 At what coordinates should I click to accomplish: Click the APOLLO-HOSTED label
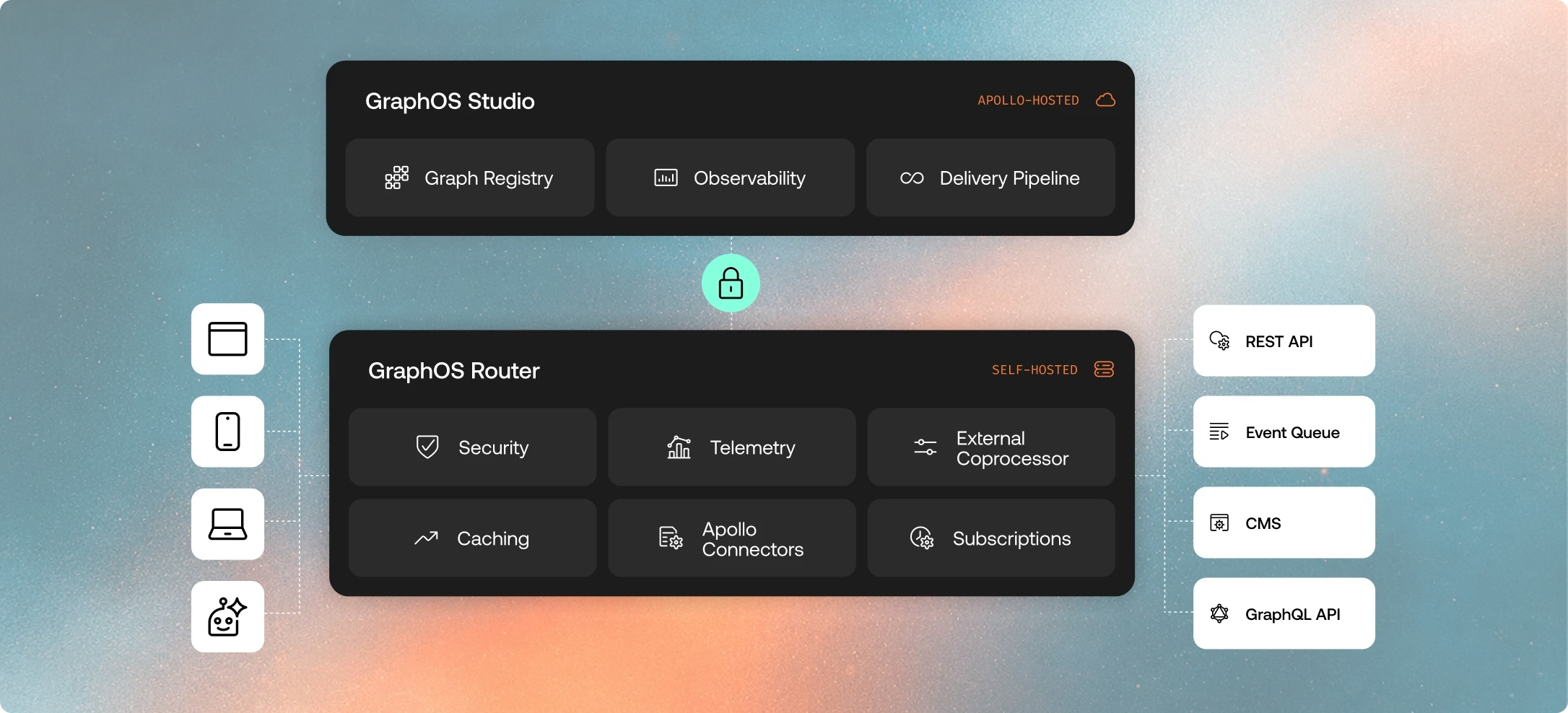[x=1028, y=100]
